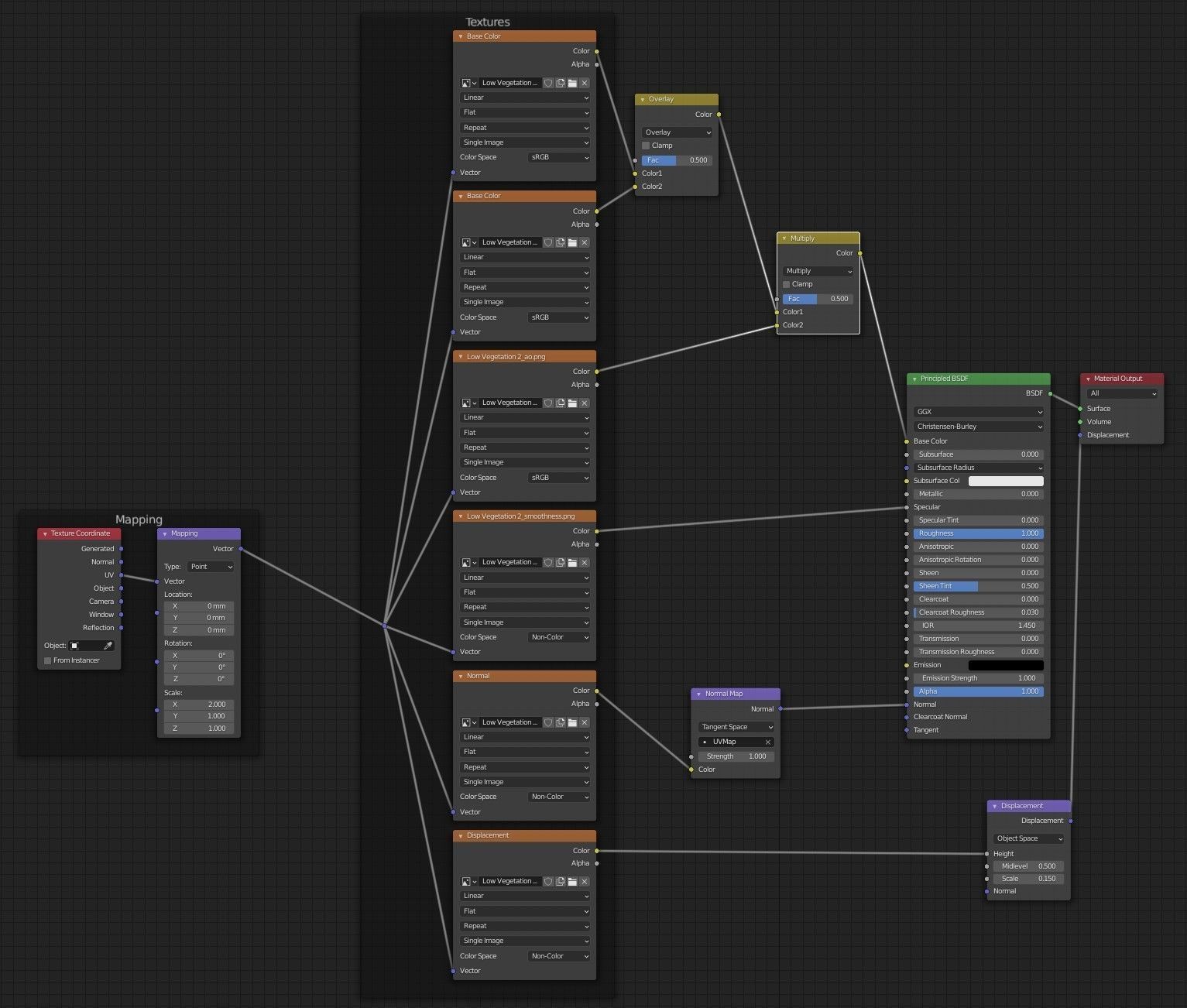This screenshot has width=1187, height=1008.
Task: Collapse the Texture Coordinate node
Action: [x=45, y=534]
